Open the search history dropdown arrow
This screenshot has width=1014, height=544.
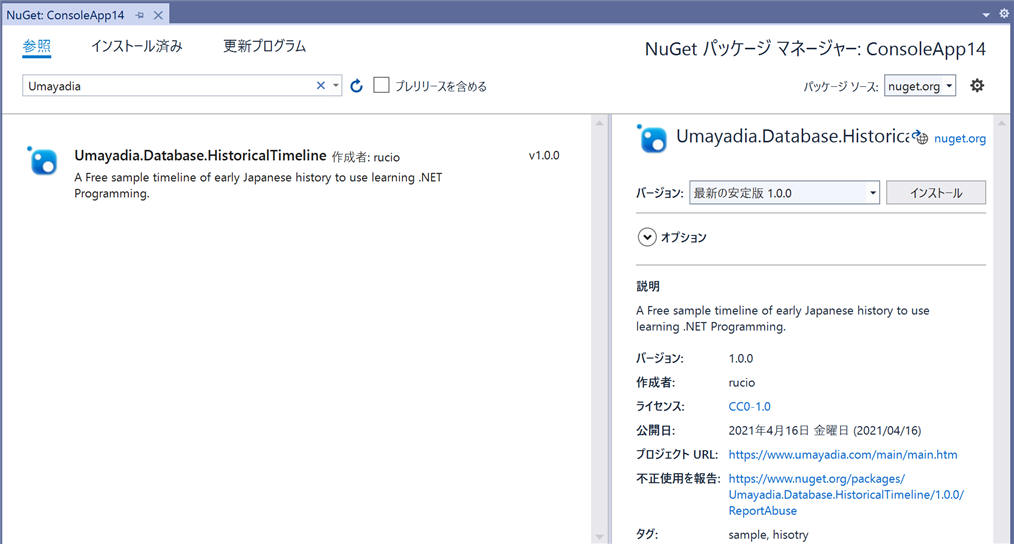(336, 85)
